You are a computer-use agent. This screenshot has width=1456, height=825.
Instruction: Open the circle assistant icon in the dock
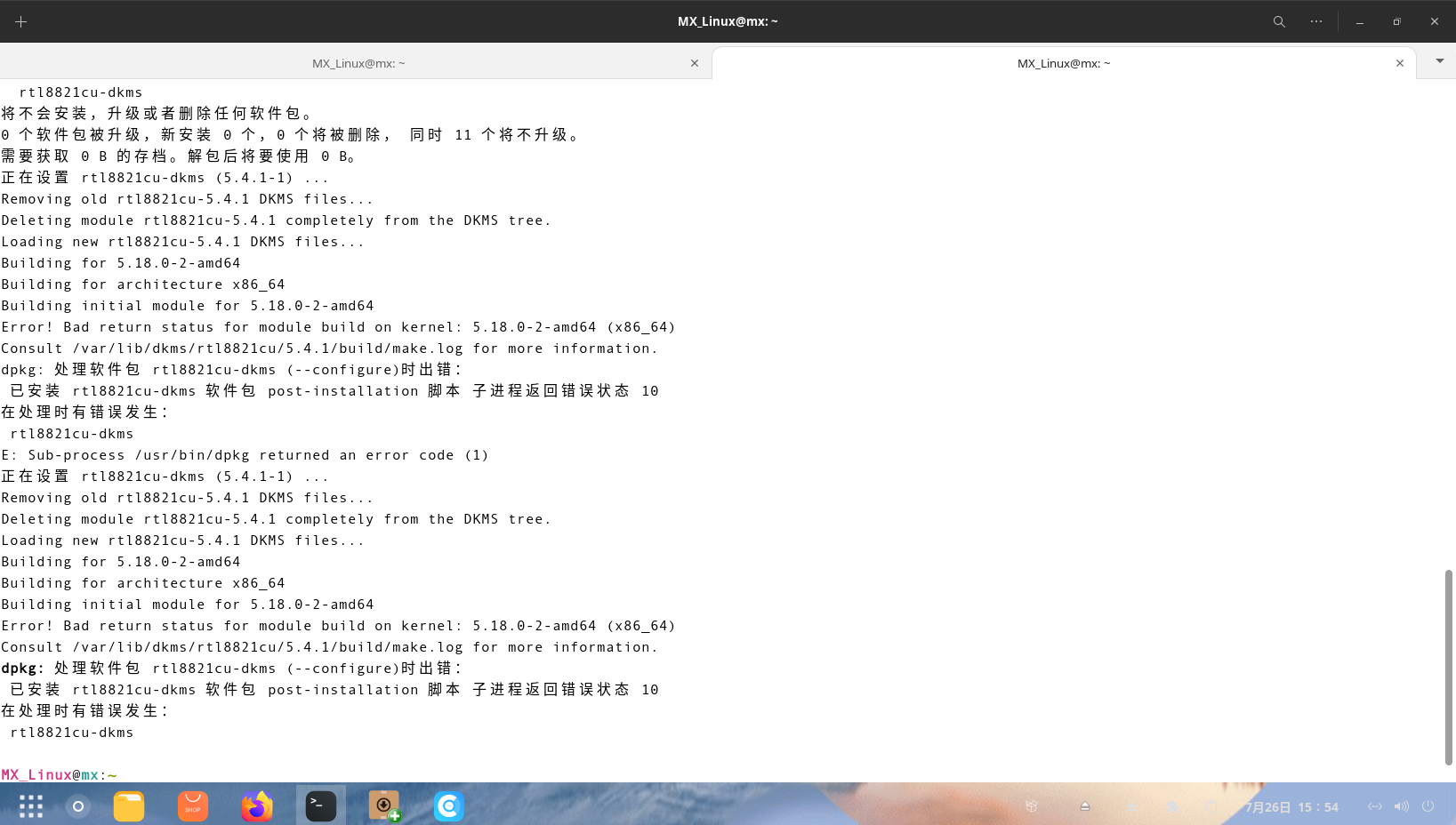click(78, 806)
